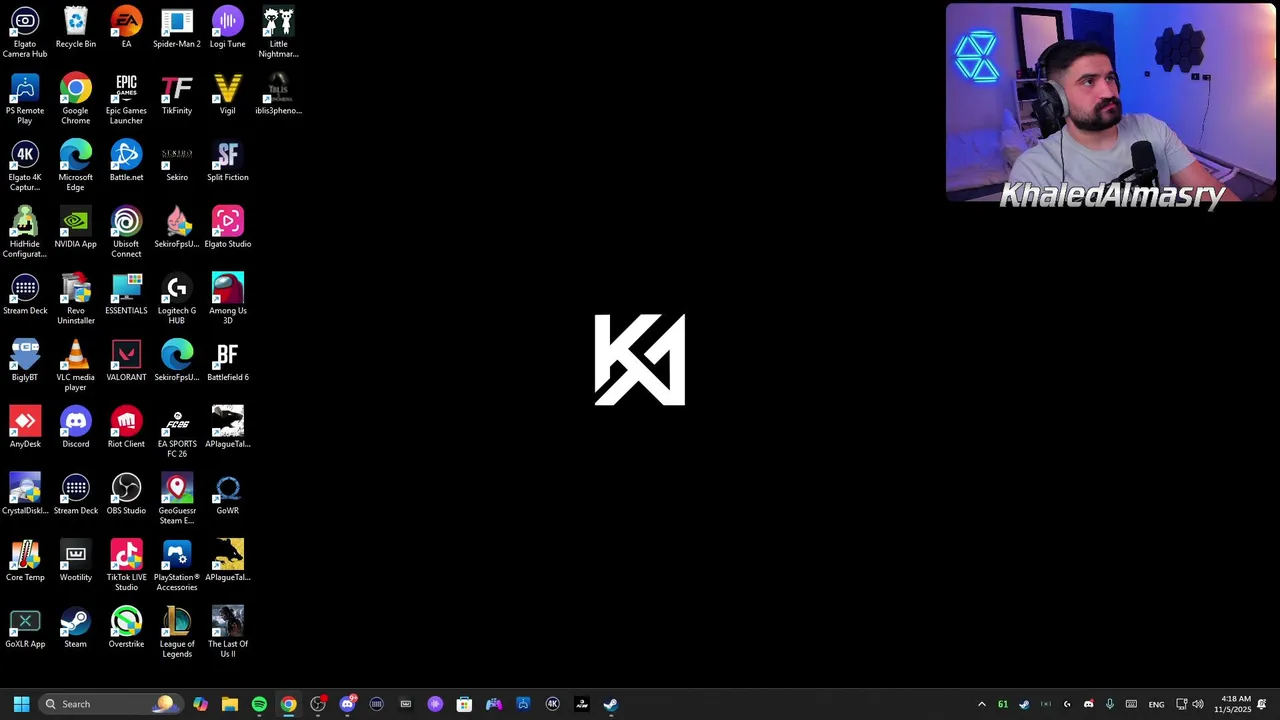
Task: Select the Discord desktop shortcut
Action: [x=76, y=427]
